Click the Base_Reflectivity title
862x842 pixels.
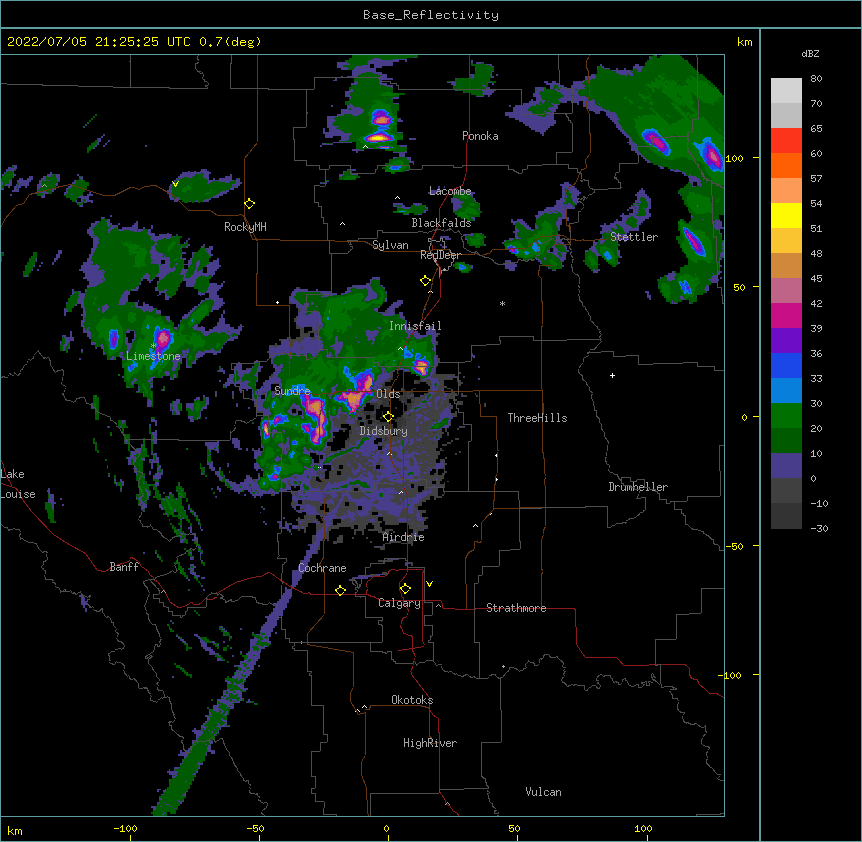pyautogui.click(x=431, y=15)
